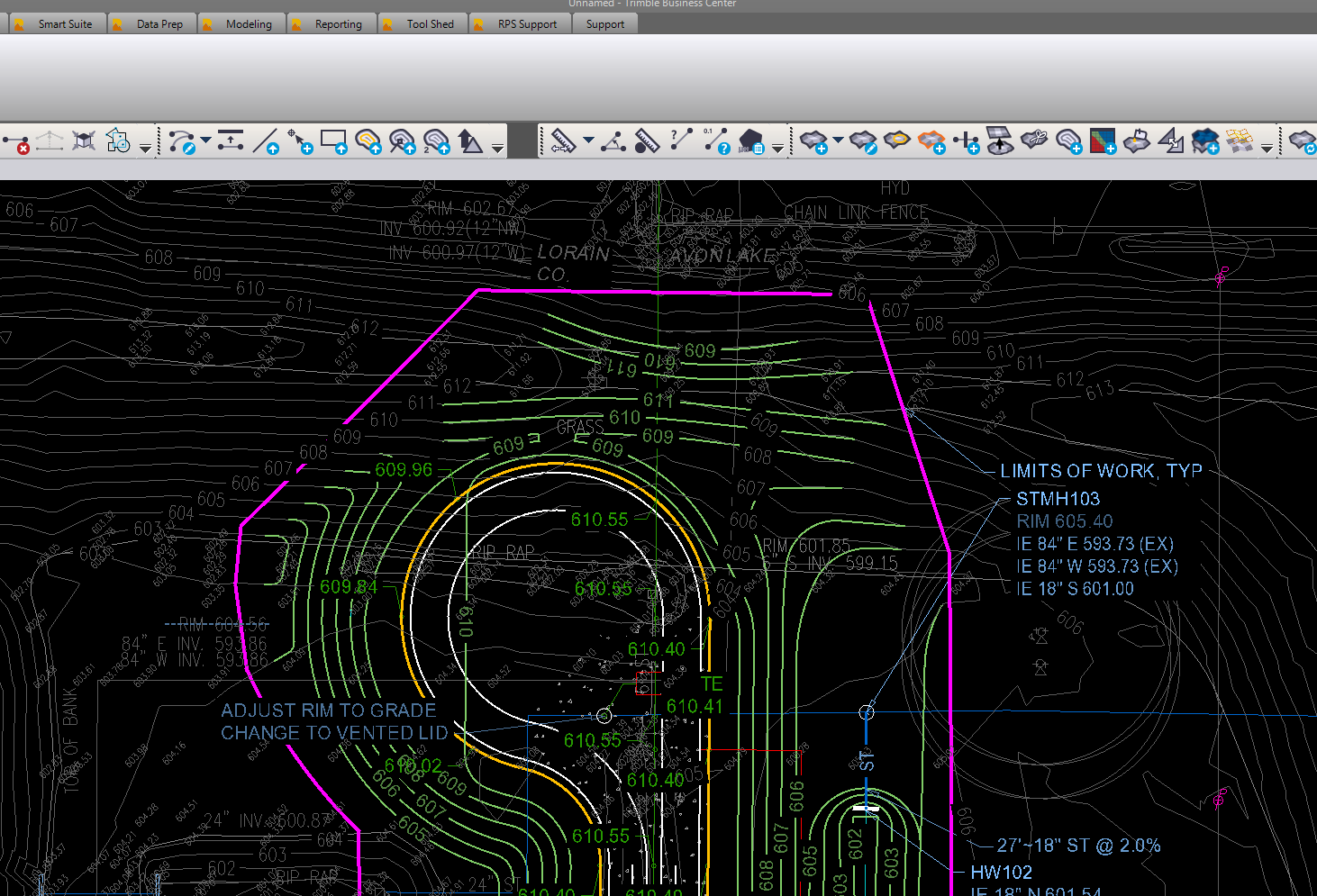This screenshot has width=1317, height=896.
Task: Click the Create Surface icon
Action: [813, 141]
